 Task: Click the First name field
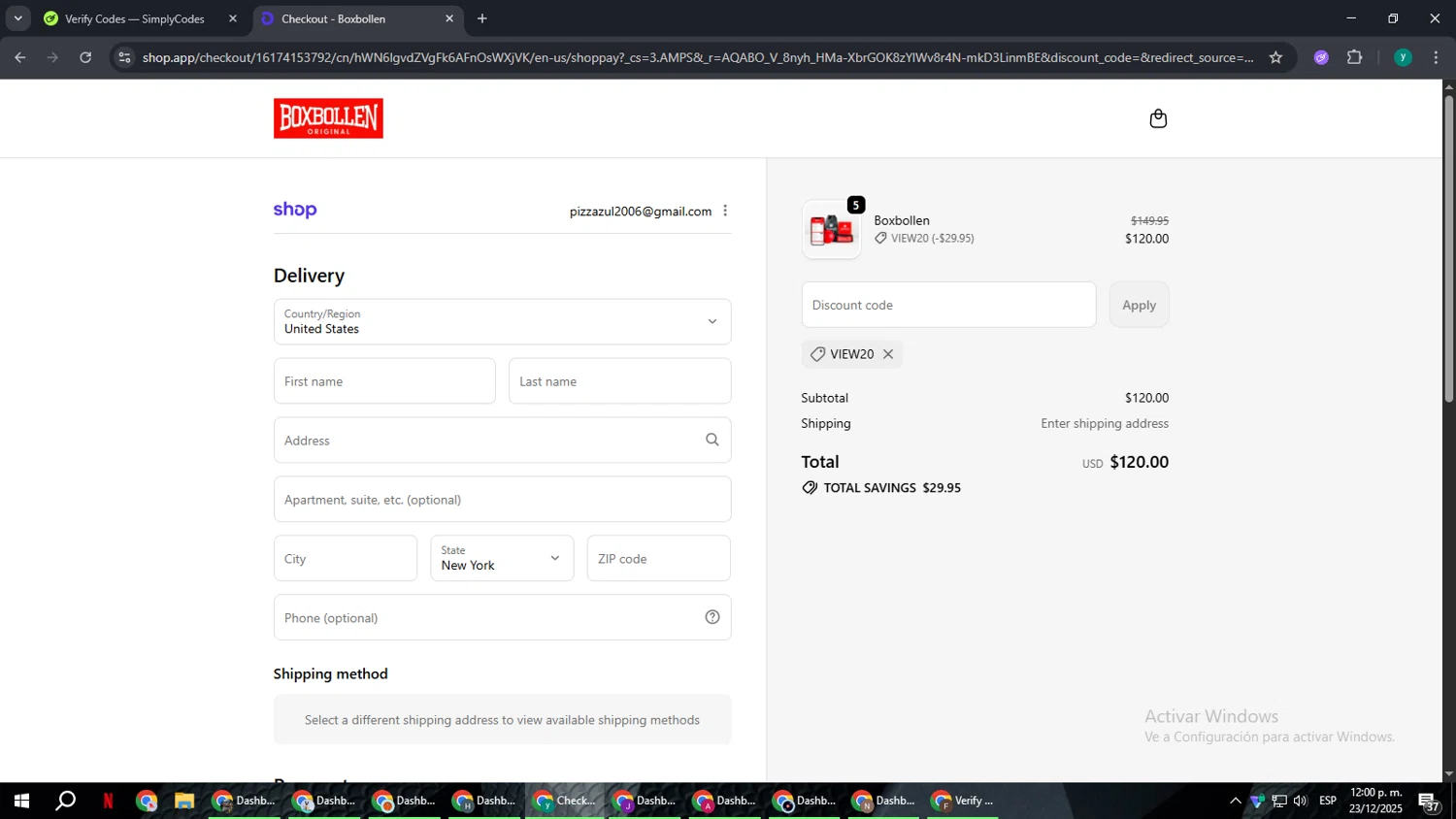384,381
